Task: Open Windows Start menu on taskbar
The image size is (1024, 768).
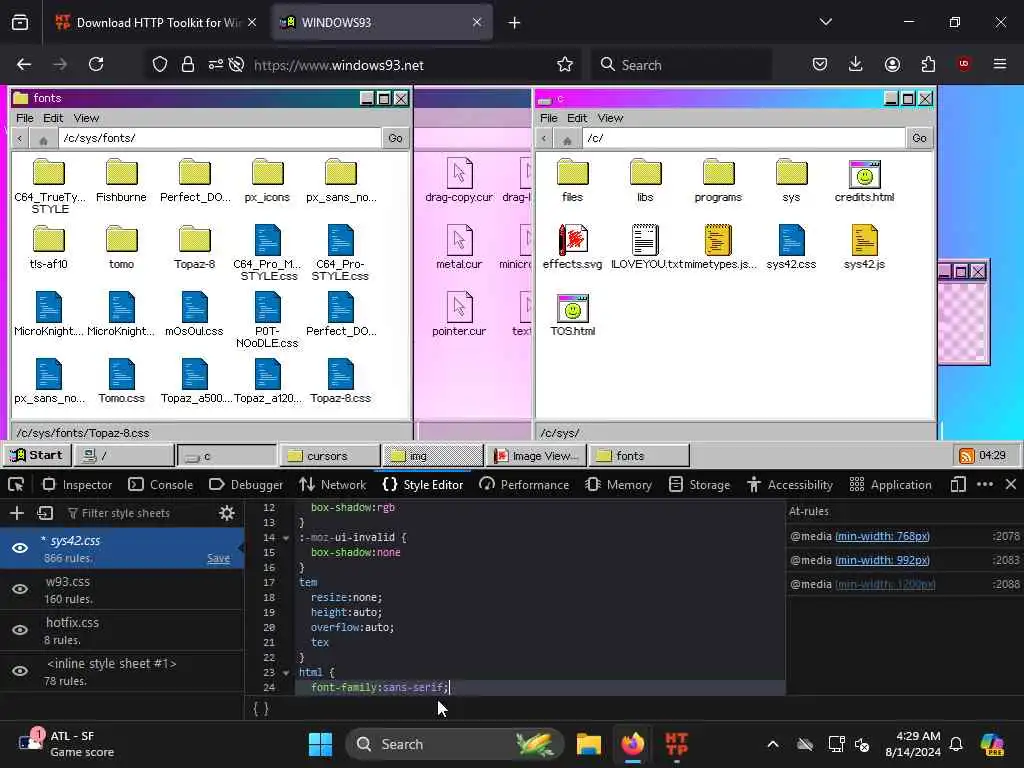Action: [x=320, y=744]
